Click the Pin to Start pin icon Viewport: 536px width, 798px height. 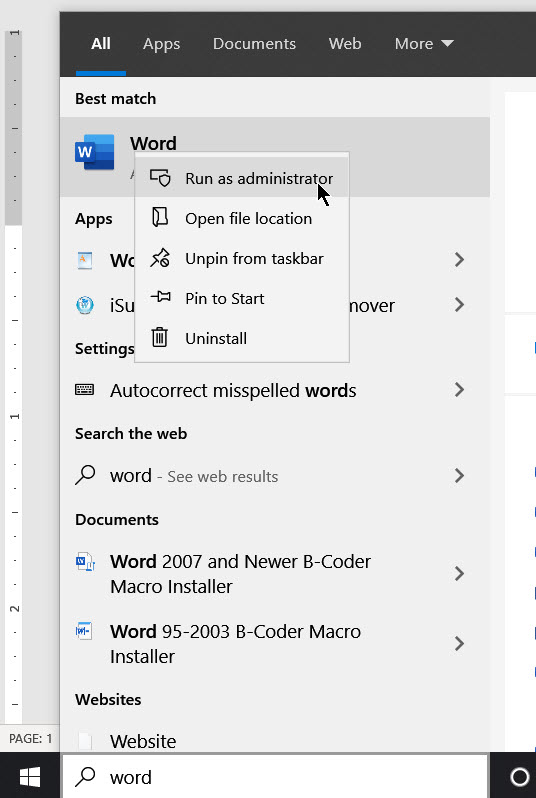[x=160, y=296]
